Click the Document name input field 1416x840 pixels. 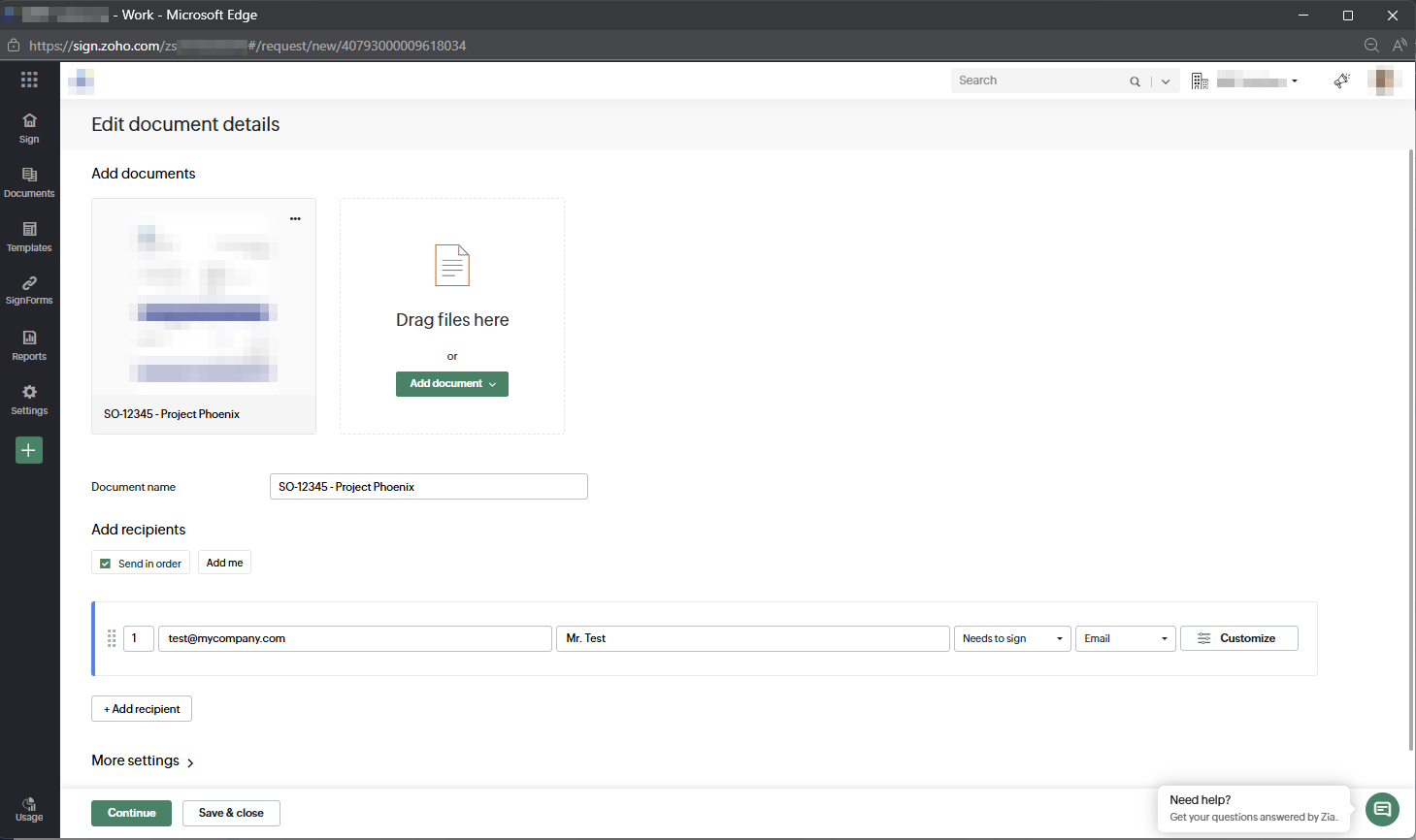(x=429, y=487)
